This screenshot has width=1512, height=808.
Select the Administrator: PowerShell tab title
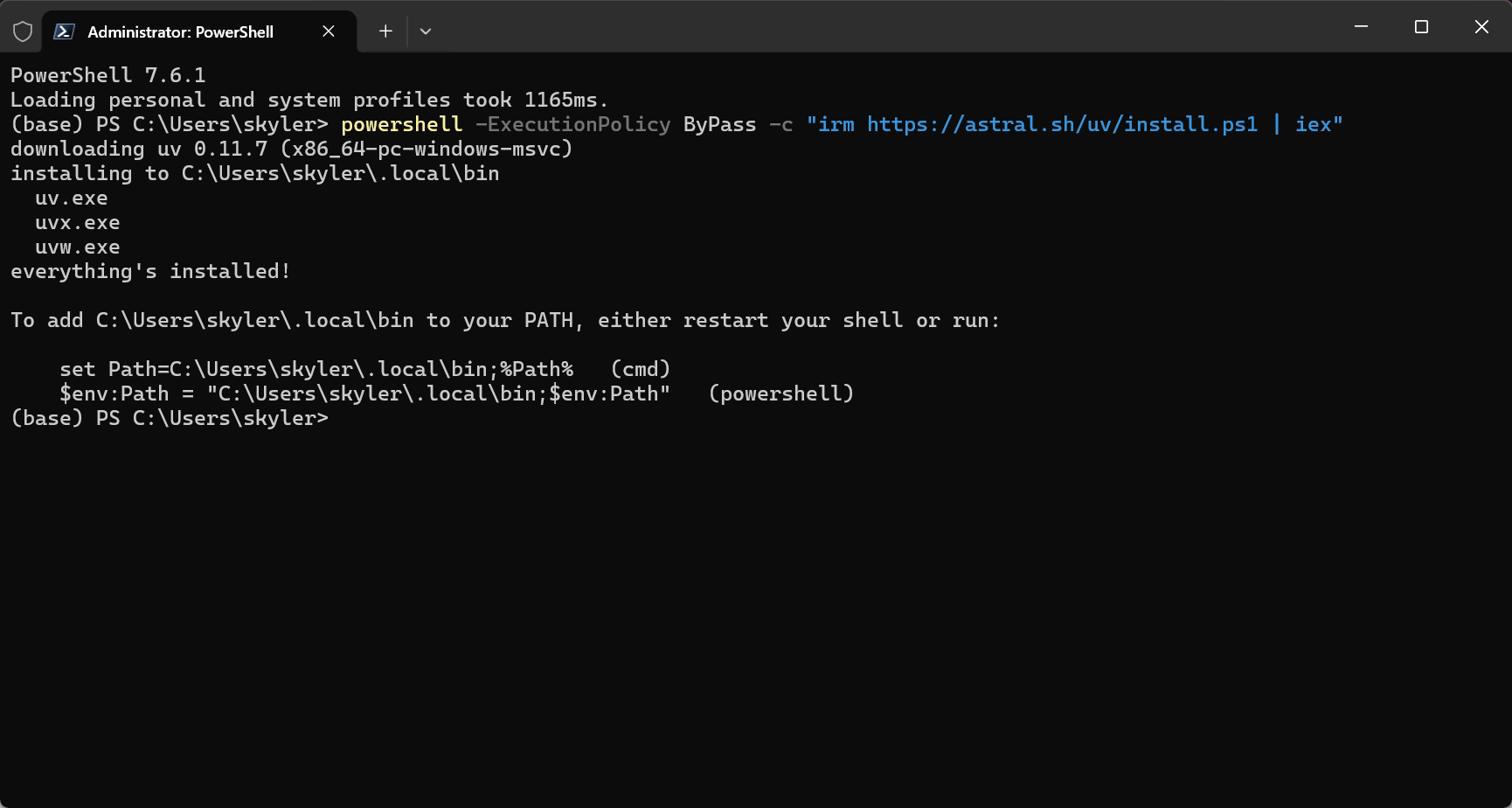click(x=180, y=32)
